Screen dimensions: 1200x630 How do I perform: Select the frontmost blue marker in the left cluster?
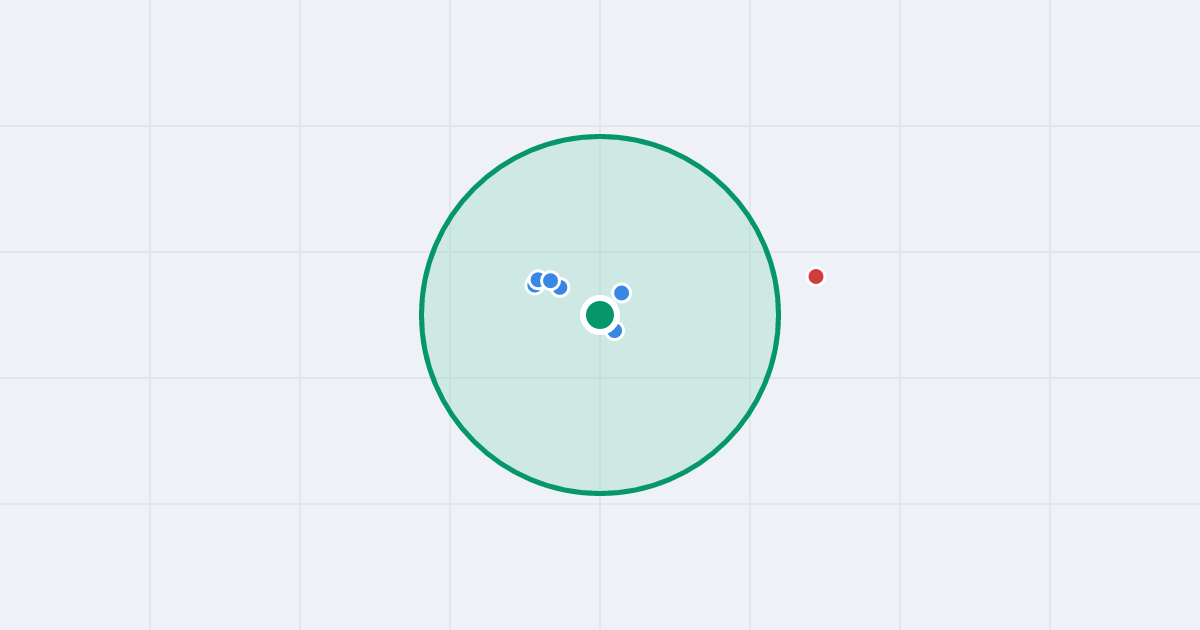(x=550, y=280)
